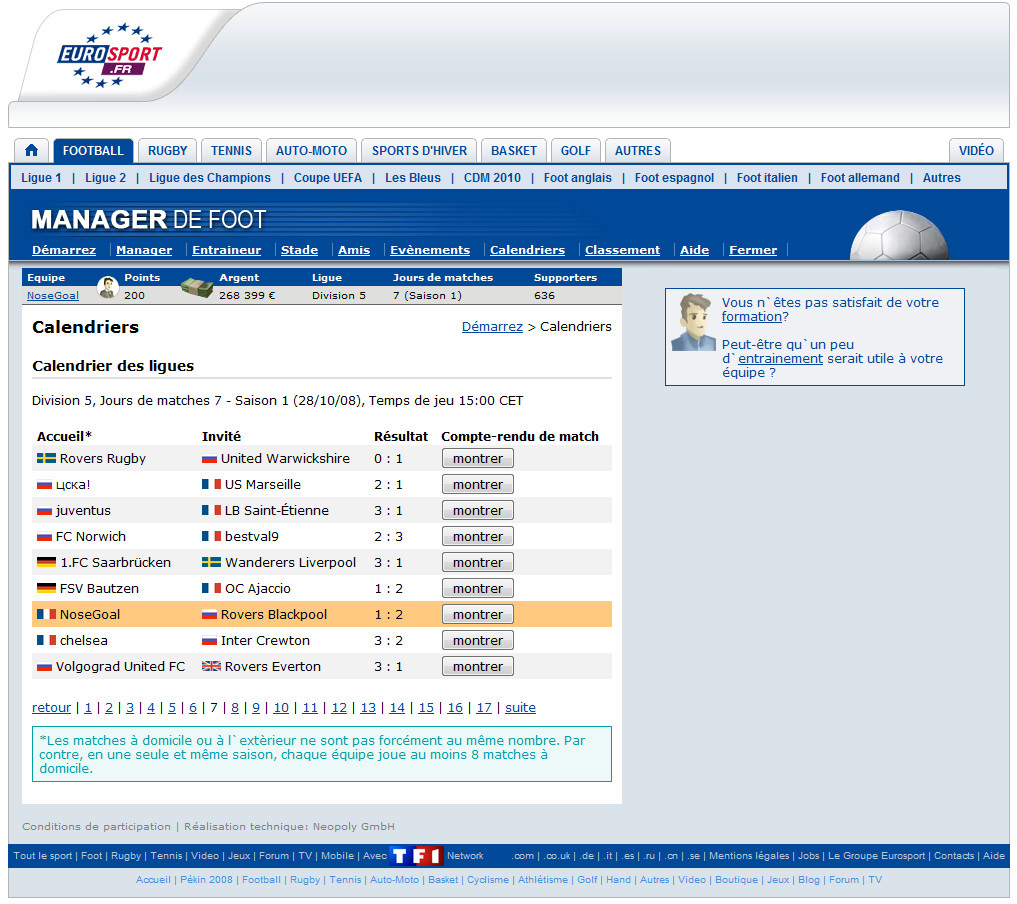Screen dimensions: 1017x904
Task: Show match report for FC Norwich match
Action: pos(477,536)
